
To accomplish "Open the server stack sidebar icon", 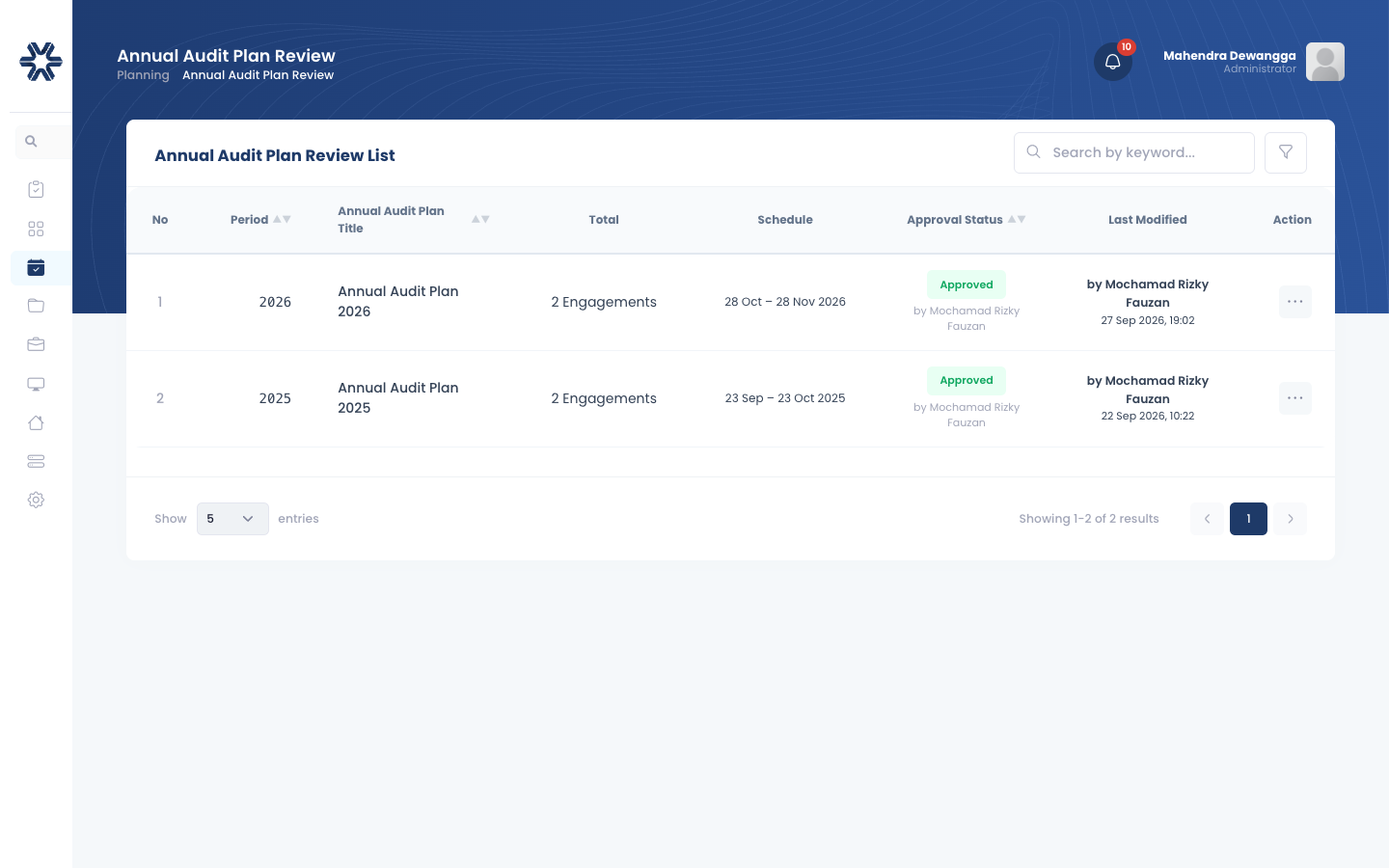I will pyautogui.click(x=36, y=461).
